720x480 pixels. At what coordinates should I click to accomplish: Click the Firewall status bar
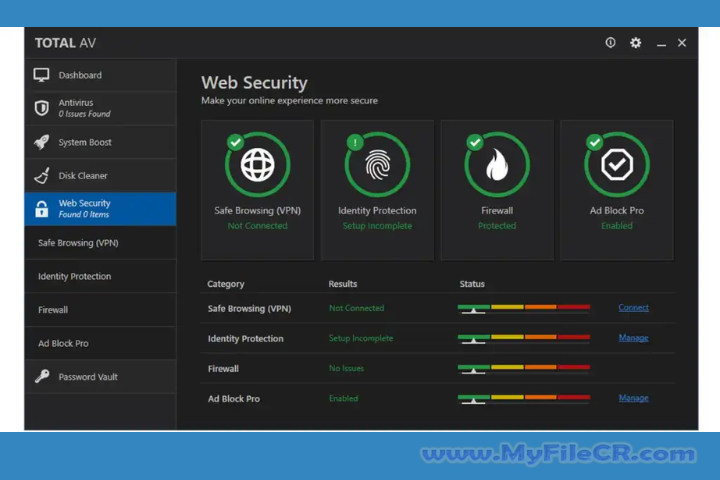point(523,369)
